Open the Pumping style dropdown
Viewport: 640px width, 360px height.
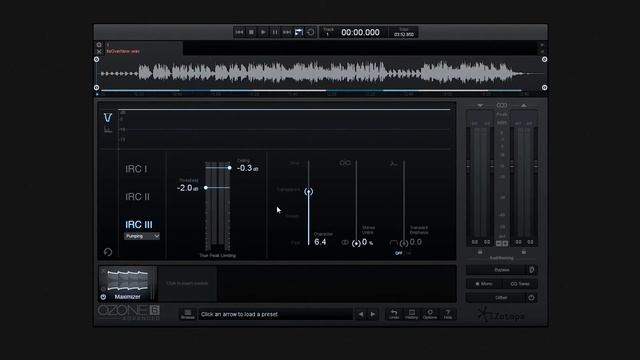point(142,236)
